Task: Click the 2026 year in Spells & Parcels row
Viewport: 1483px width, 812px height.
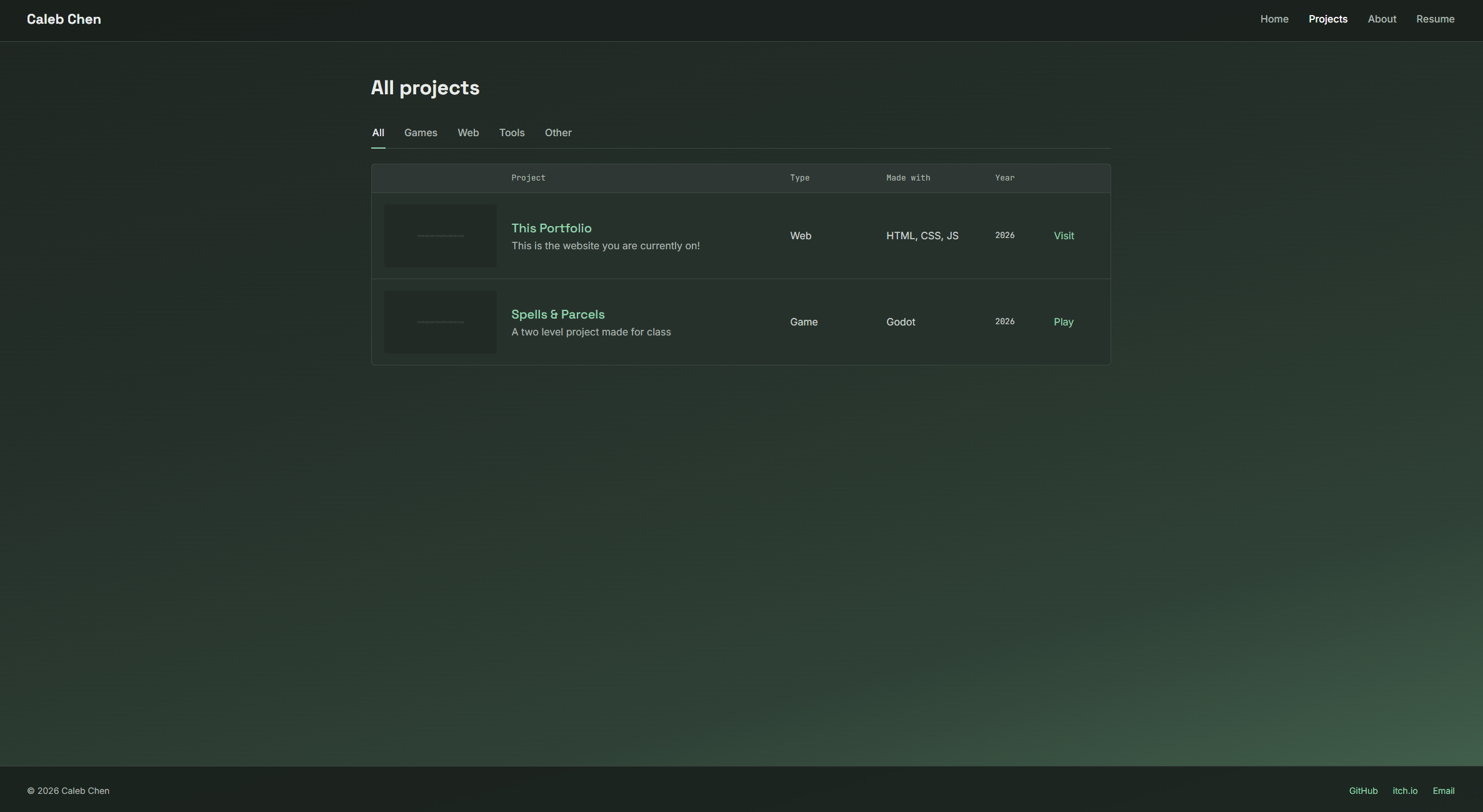Action: pyautogui.click(x=1004, y=322)
